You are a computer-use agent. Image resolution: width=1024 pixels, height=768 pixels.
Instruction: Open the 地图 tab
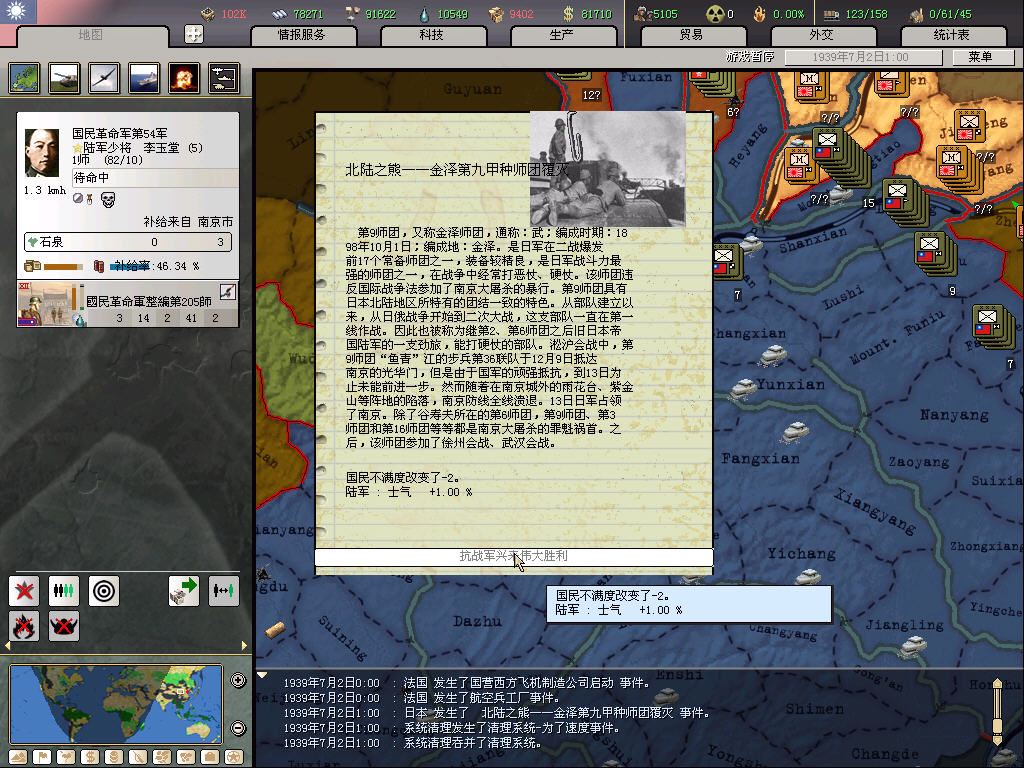(x=91, y=35)
